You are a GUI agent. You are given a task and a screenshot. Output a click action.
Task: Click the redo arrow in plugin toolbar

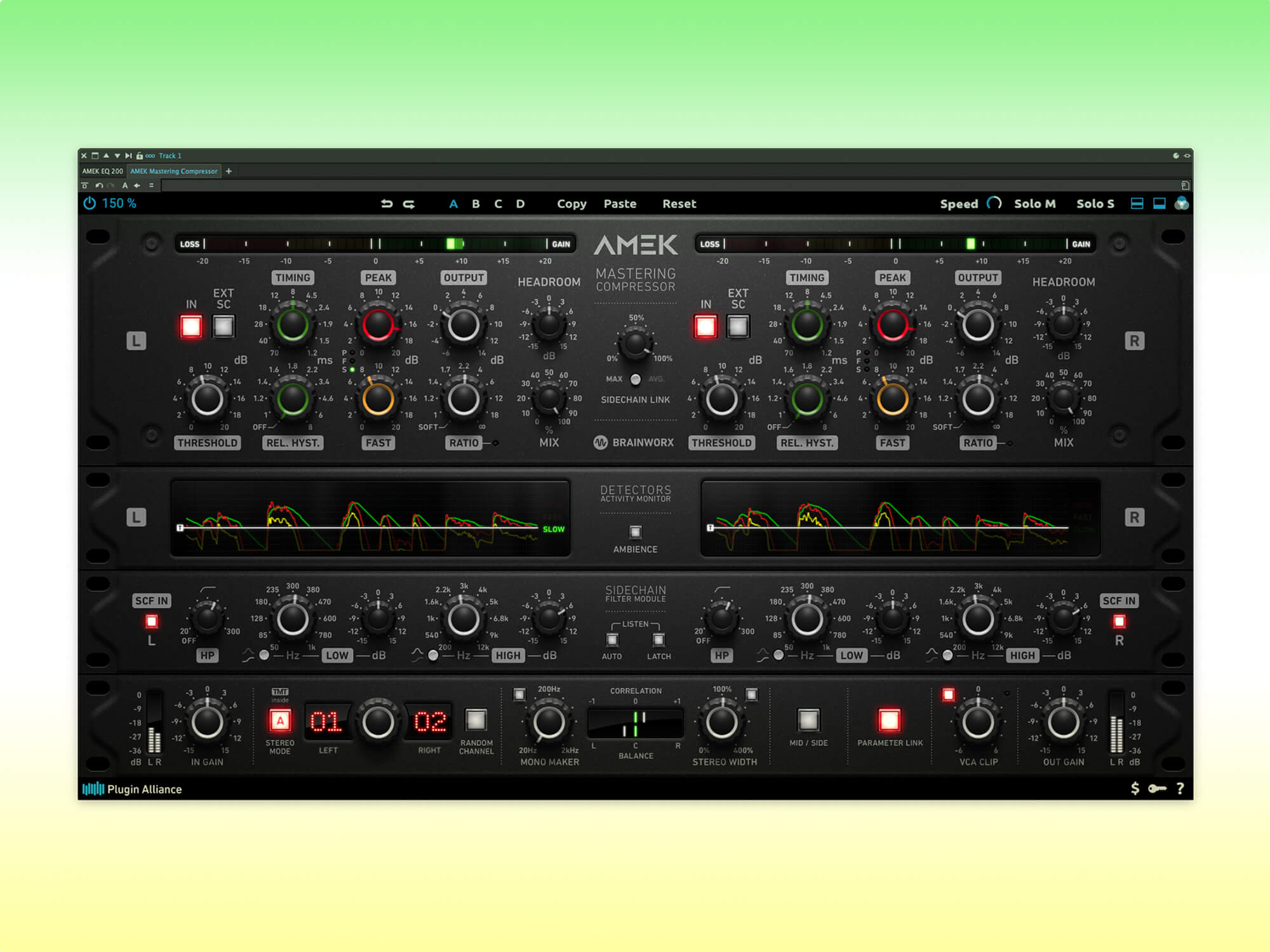coord(410,204)
